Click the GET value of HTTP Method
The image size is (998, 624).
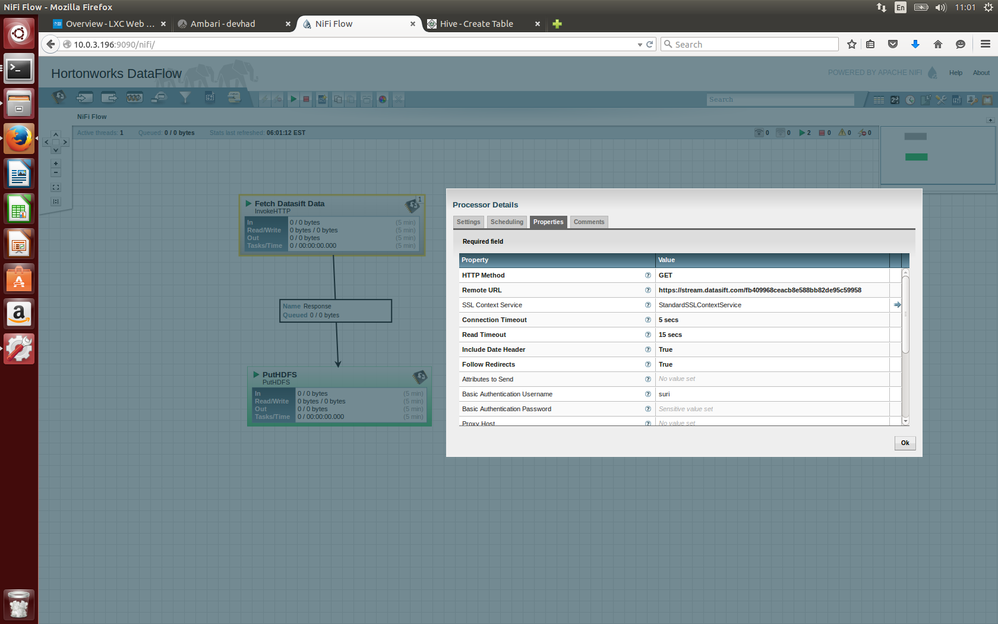click(x=665, y=275)
